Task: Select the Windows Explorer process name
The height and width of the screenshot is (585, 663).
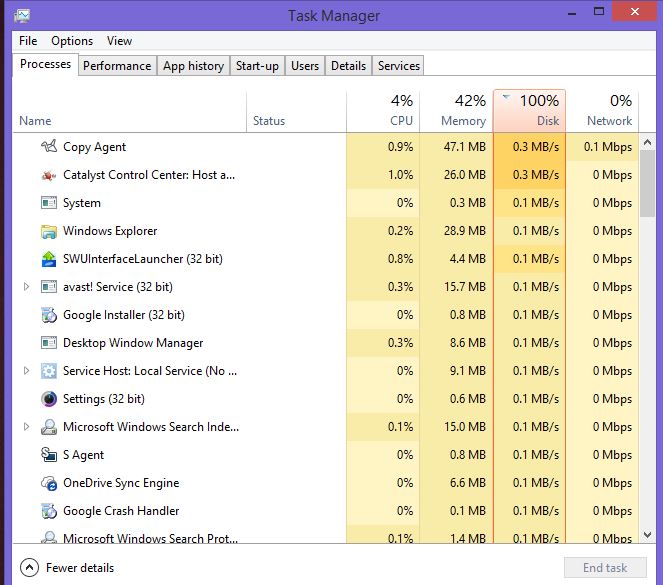Action: pos(110,231)
